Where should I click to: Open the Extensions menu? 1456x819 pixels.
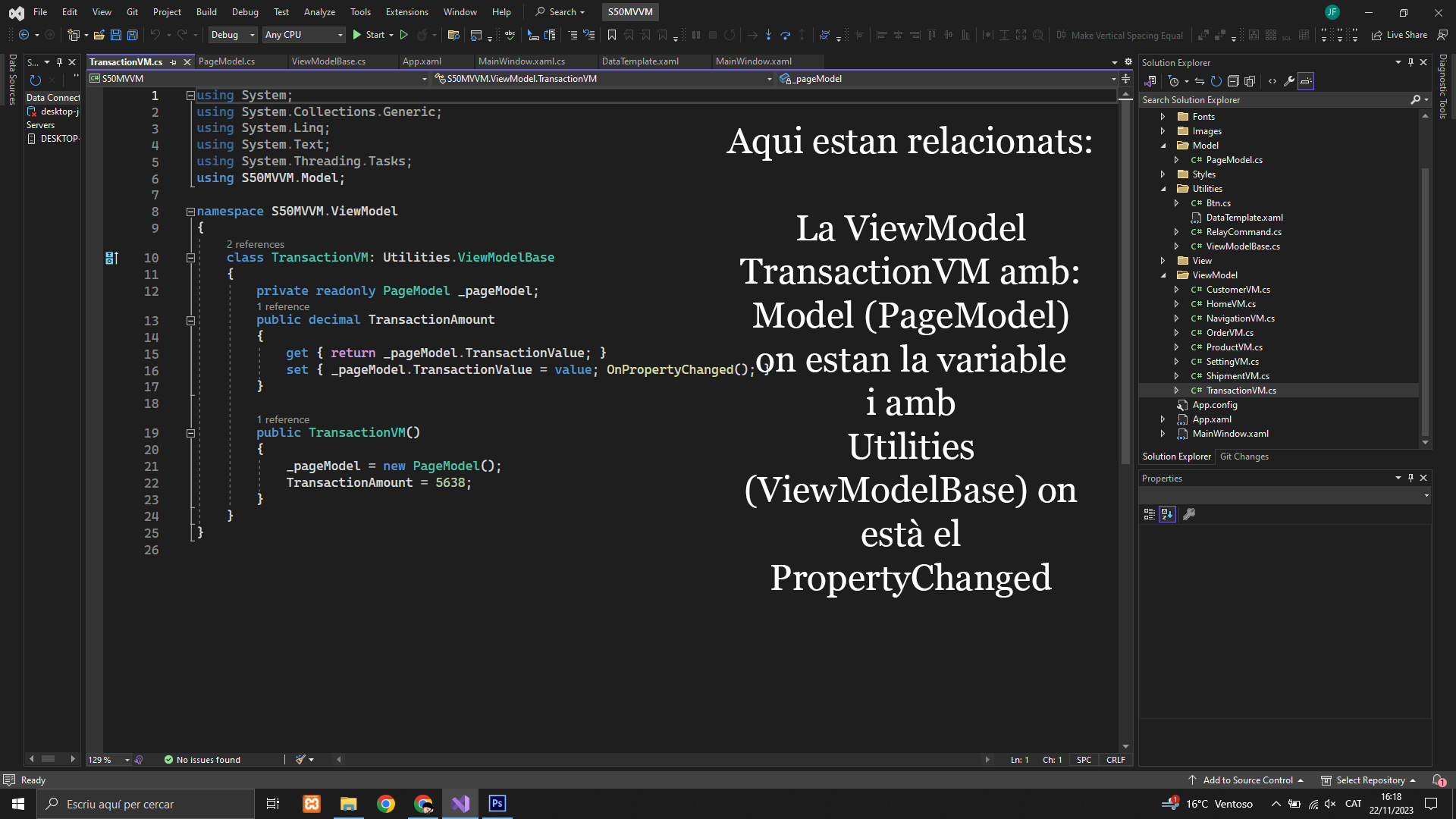tap(406, 11)
